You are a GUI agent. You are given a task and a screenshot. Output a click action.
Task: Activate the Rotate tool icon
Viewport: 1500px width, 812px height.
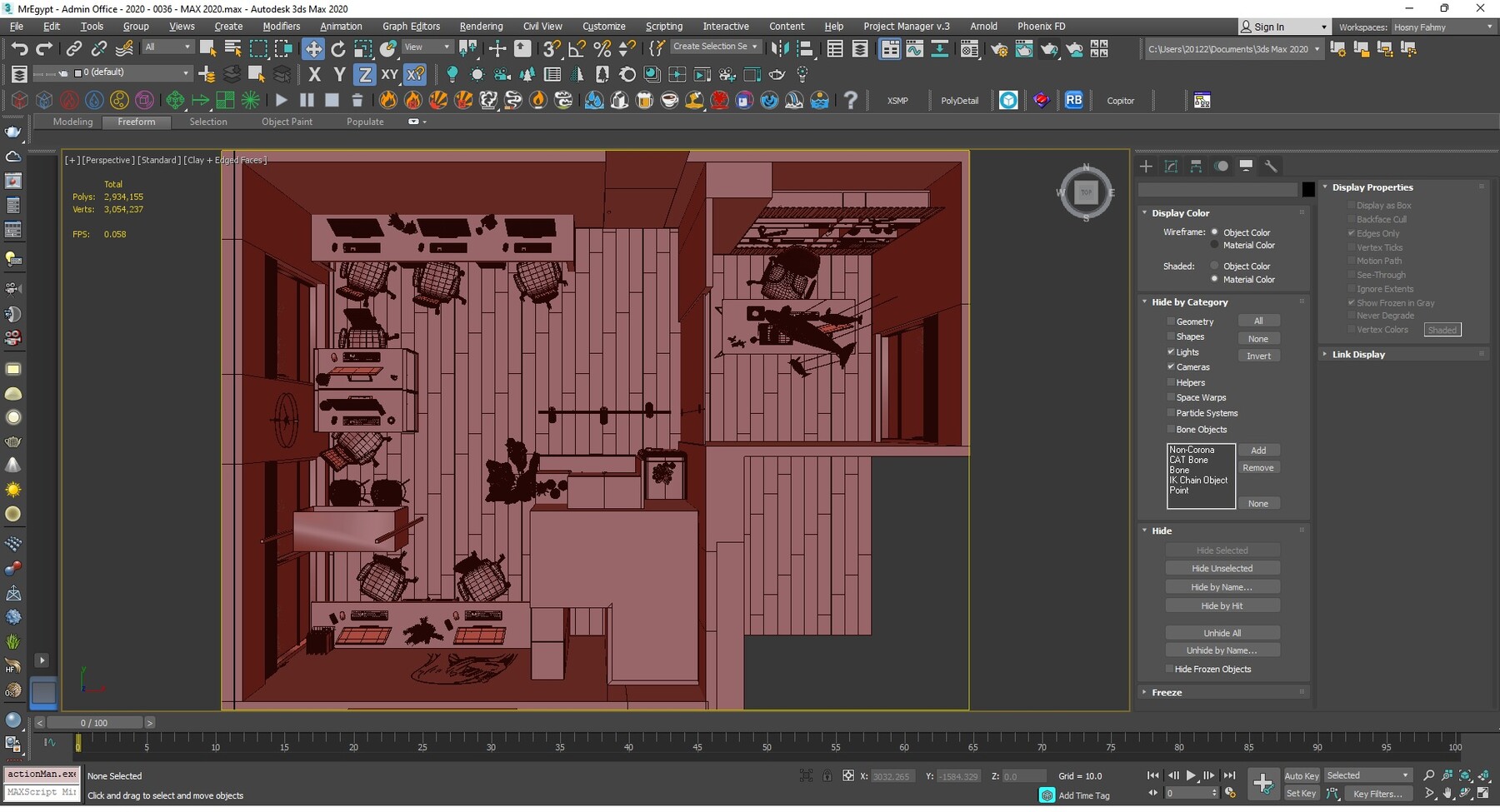(x=338, y=49)
